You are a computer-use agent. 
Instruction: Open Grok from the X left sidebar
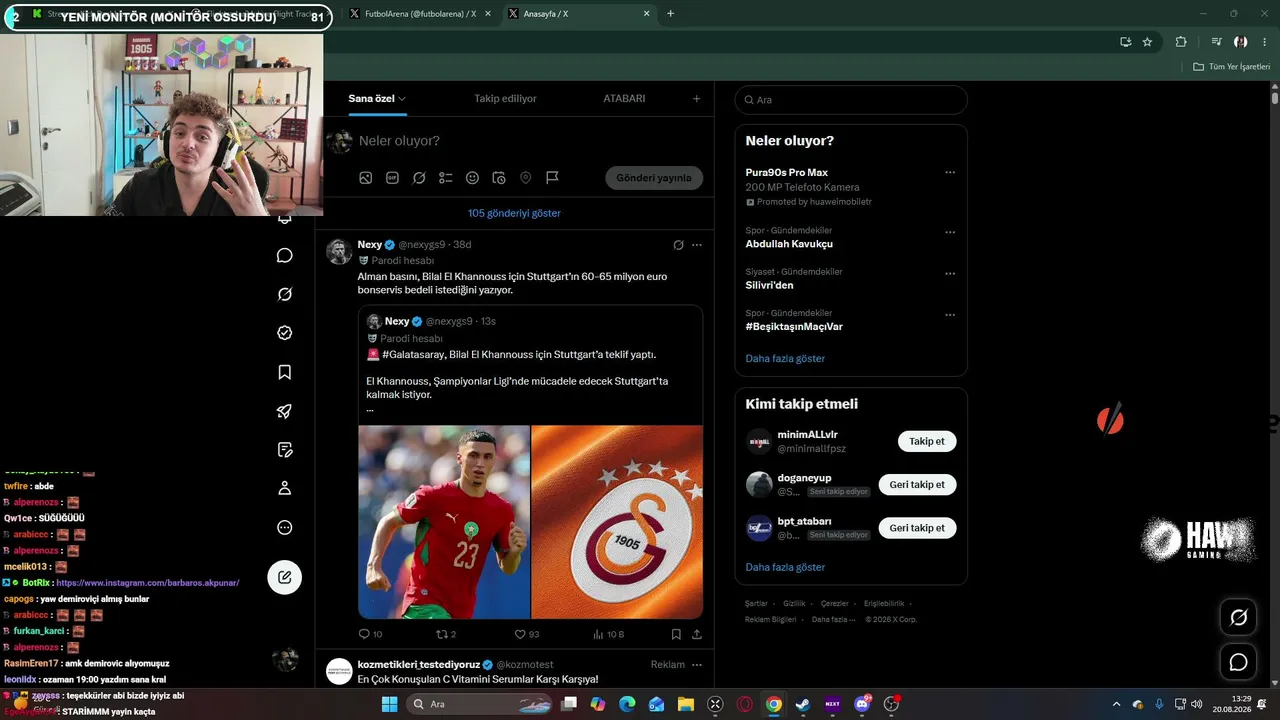coord(285,294)
